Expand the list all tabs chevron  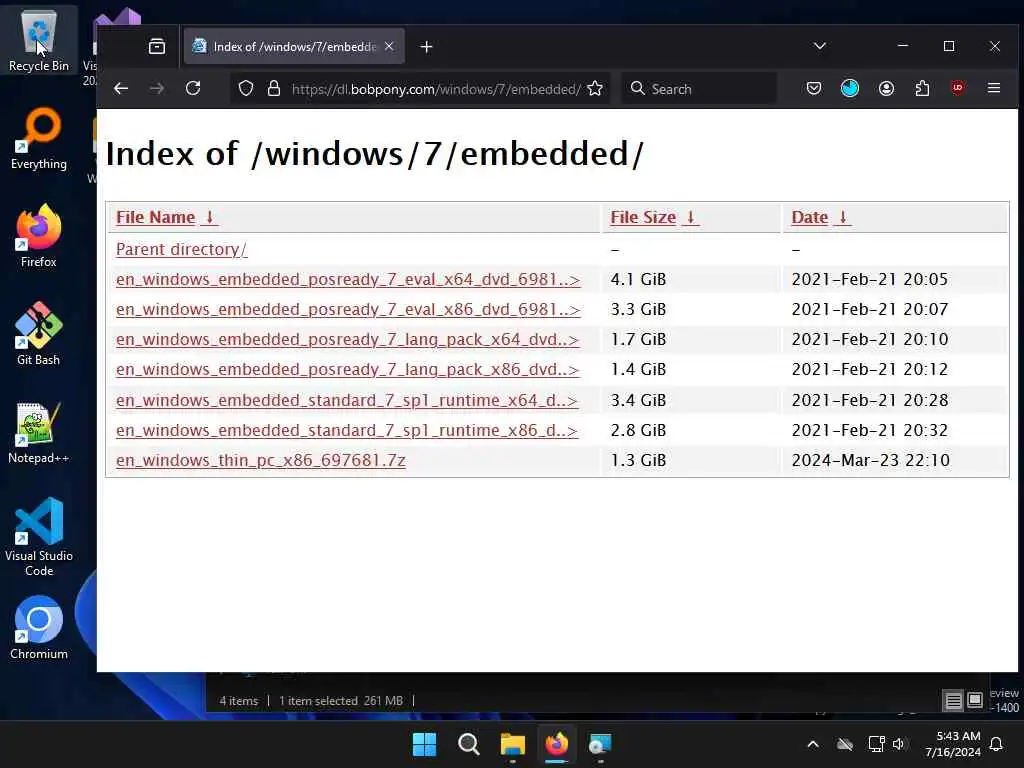click(x=820, y=46)
